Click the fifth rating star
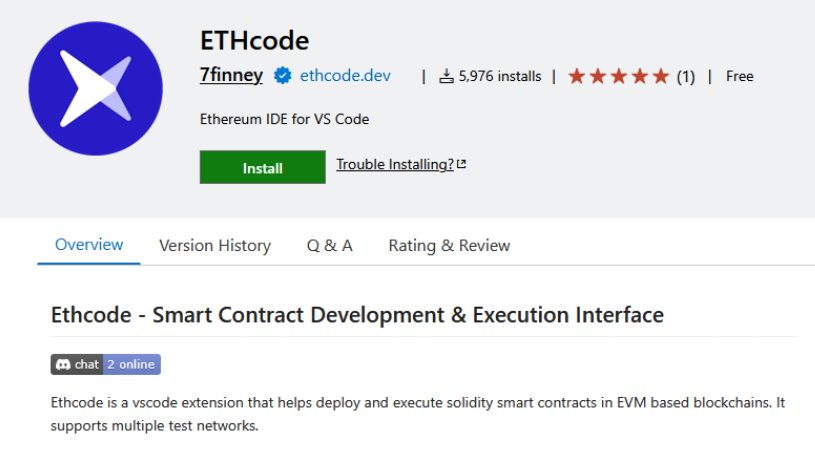Viewport: 815px width, 458px height. (661, 76)
